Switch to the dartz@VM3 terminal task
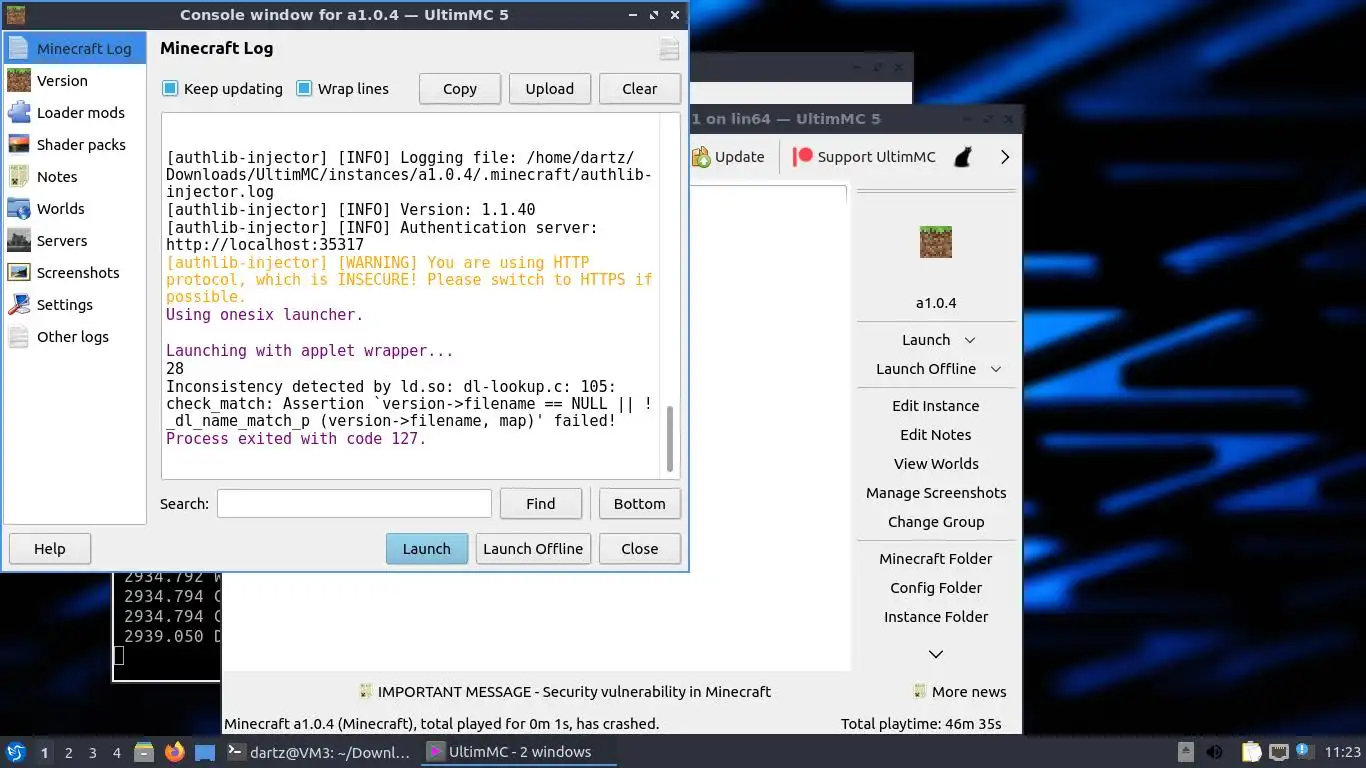The image size is (1366, 768). click(320, 752)
